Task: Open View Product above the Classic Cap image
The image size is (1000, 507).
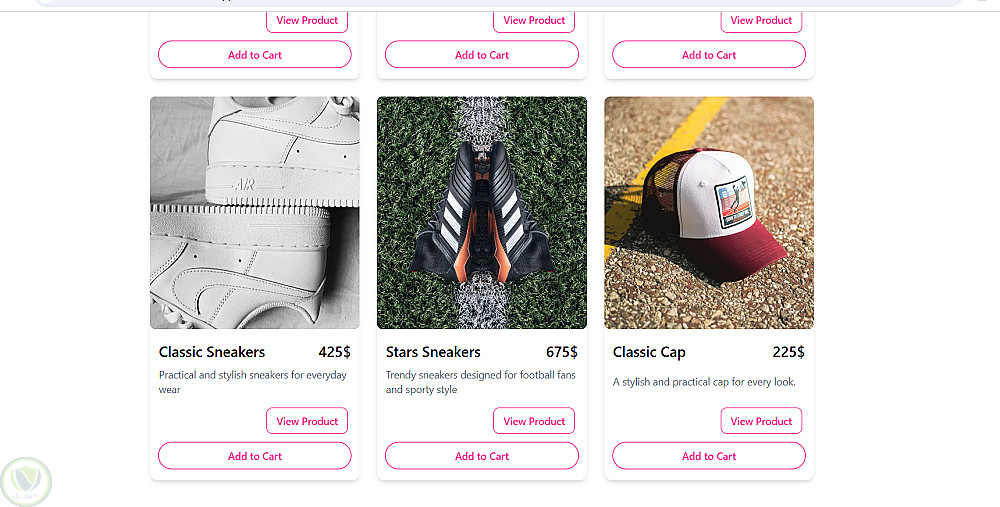Action: pos(761,20)
